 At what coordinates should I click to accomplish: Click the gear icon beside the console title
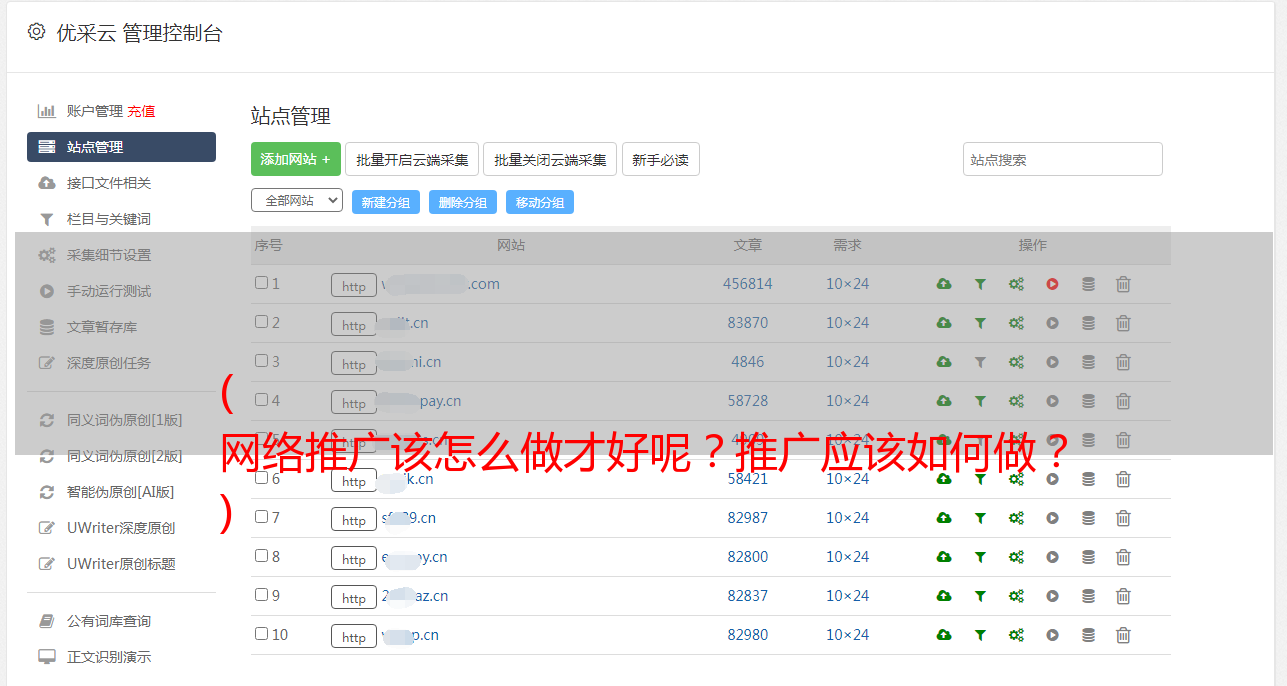pyautogui.click(x=37, y=32)
